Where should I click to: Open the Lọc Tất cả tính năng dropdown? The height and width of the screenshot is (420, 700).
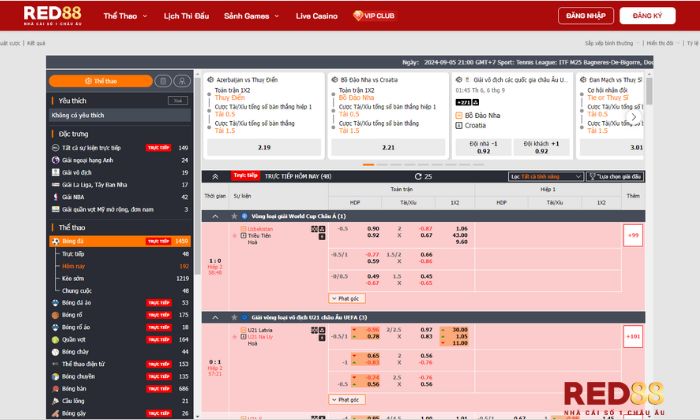tap(546, 176)
